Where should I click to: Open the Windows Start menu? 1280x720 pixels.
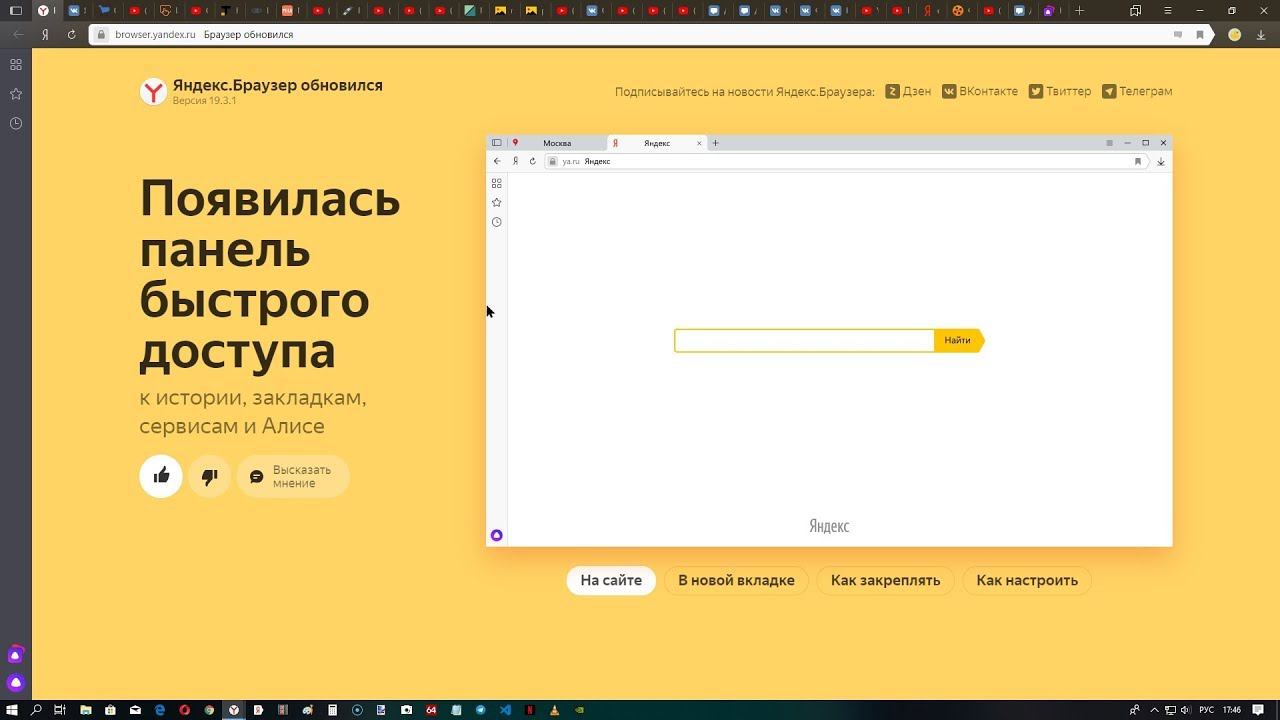point(12,710)
